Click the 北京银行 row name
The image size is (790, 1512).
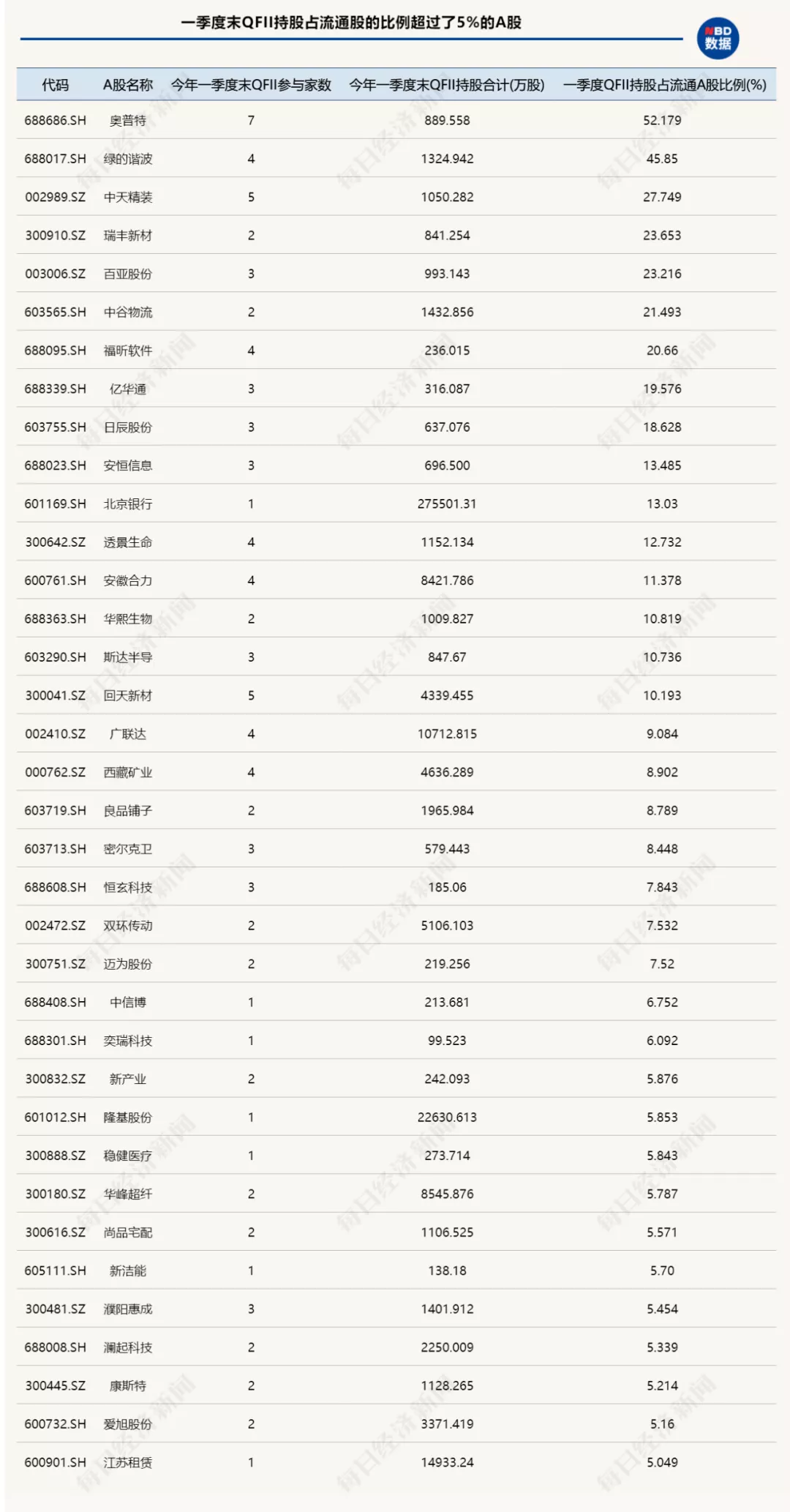128,504
